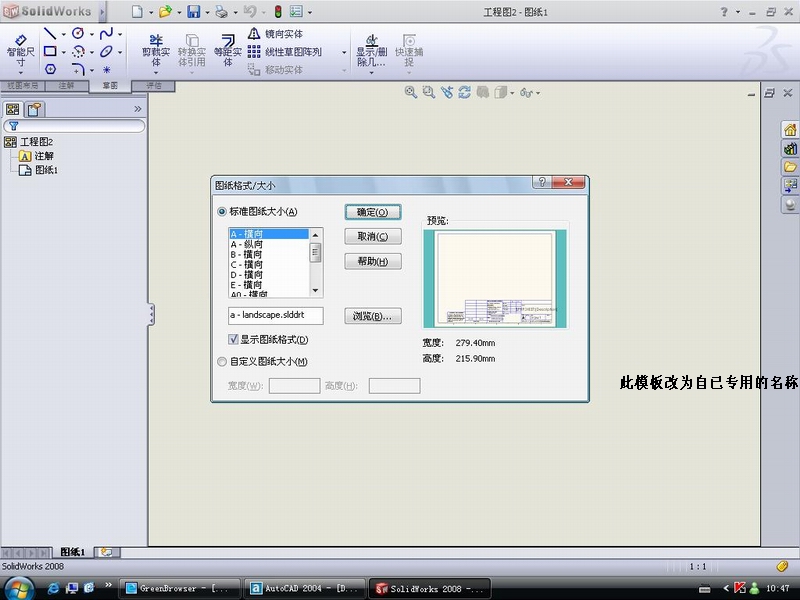This screenshot has height=600, width=800.
Task: Click the Print icon
Action: point(221,11)
